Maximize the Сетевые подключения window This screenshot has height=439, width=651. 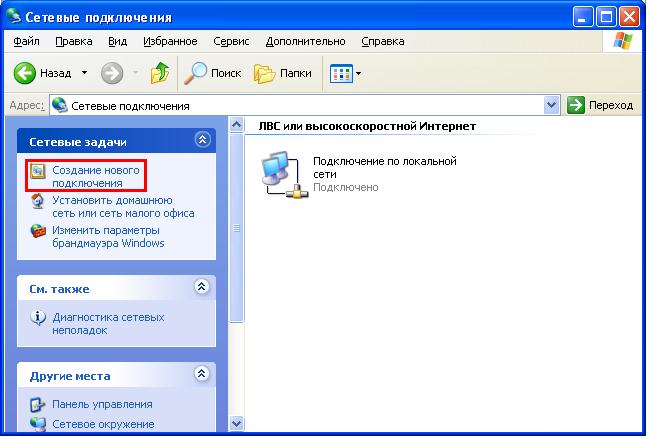coord(606,17)
